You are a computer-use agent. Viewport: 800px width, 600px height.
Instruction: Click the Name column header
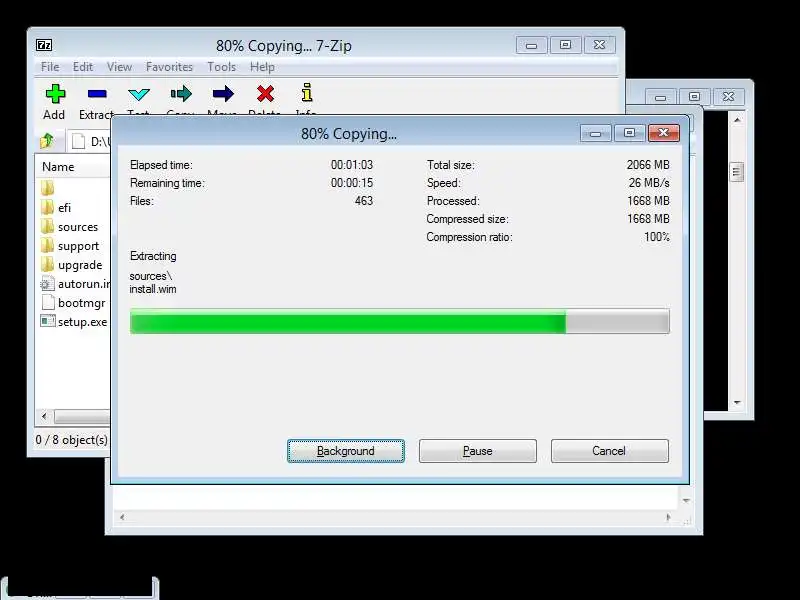(x=58, y=167)
